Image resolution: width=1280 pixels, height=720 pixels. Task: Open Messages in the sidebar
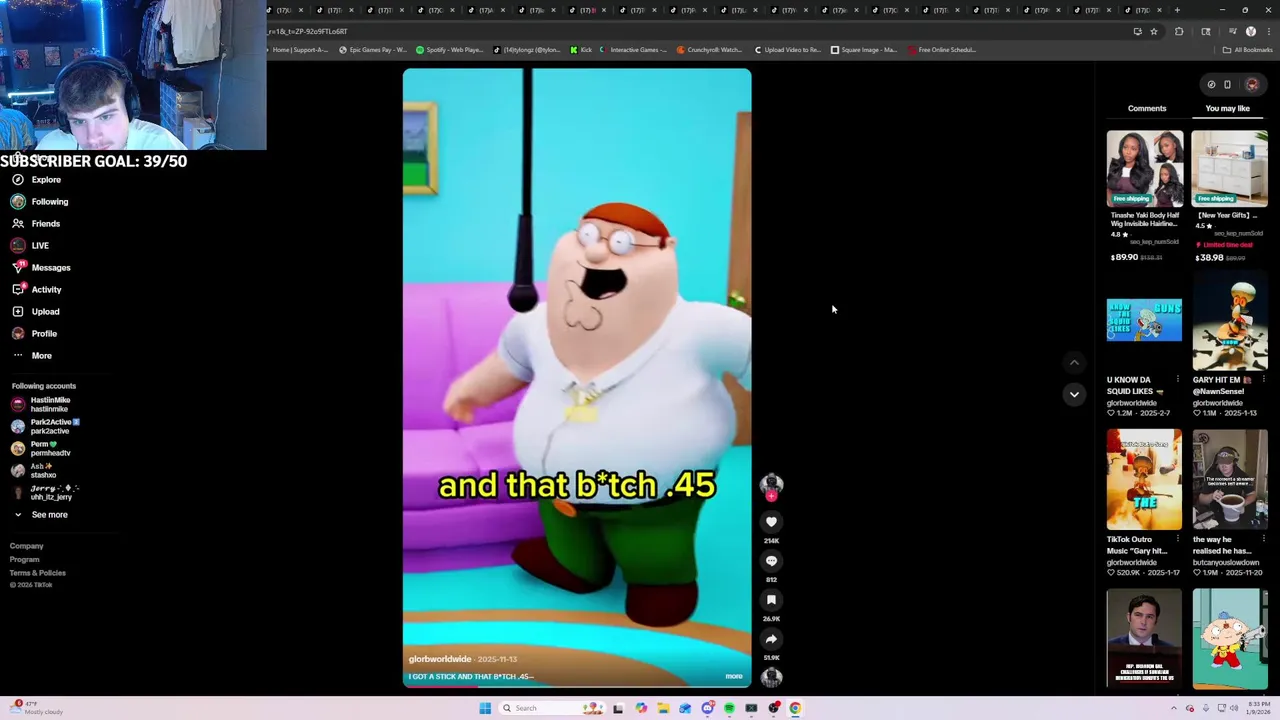pos(41,268)
